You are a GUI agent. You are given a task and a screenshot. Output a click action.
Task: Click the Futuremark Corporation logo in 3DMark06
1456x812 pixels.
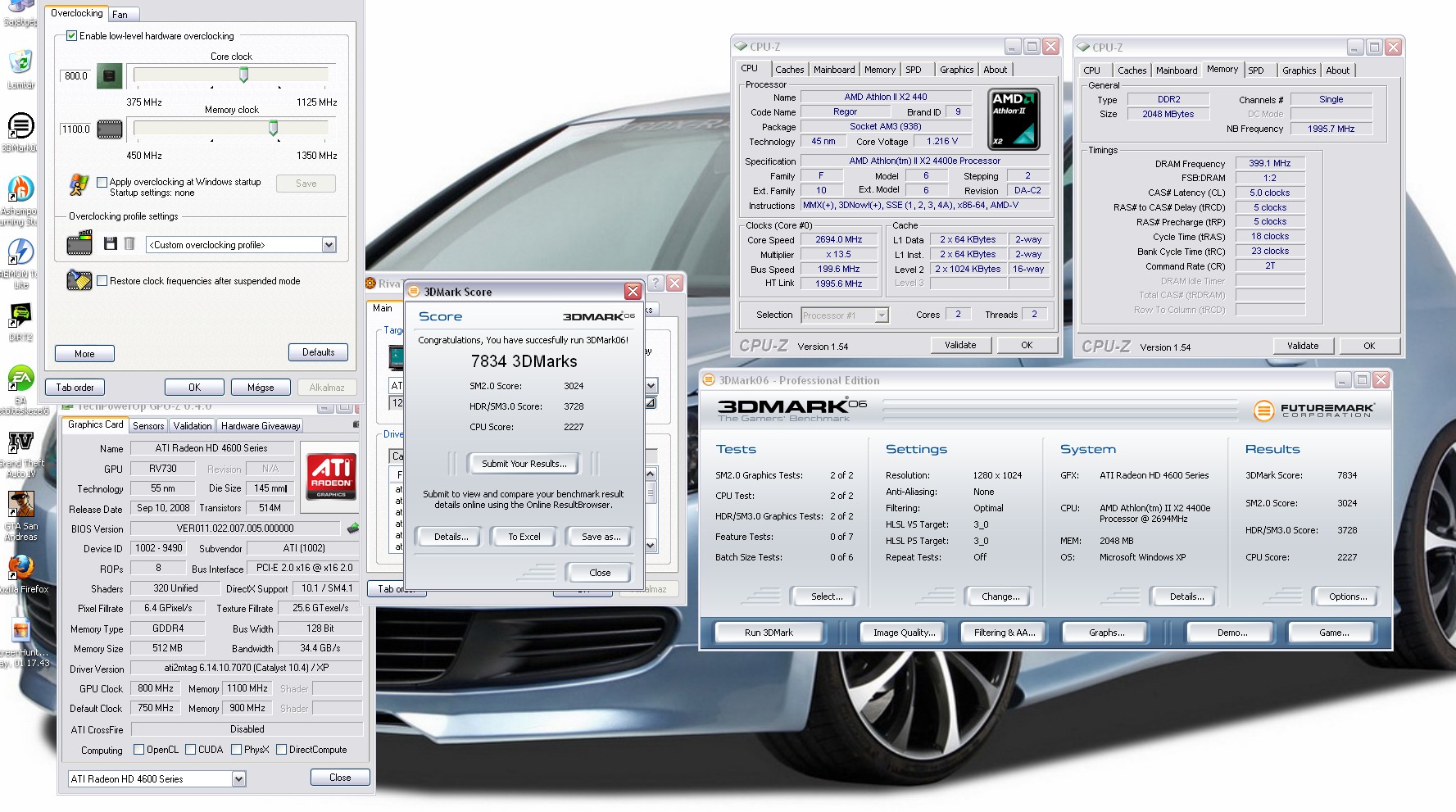tap(1314, 410)
